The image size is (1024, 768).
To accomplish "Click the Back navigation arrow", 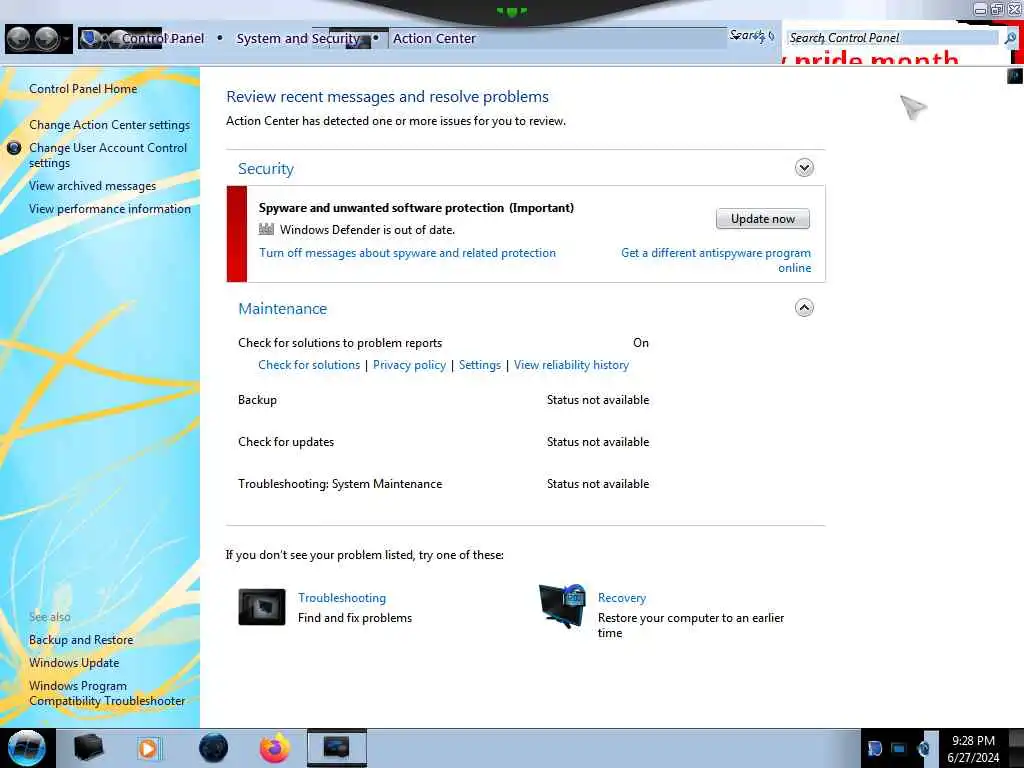I will pos(18,39).
